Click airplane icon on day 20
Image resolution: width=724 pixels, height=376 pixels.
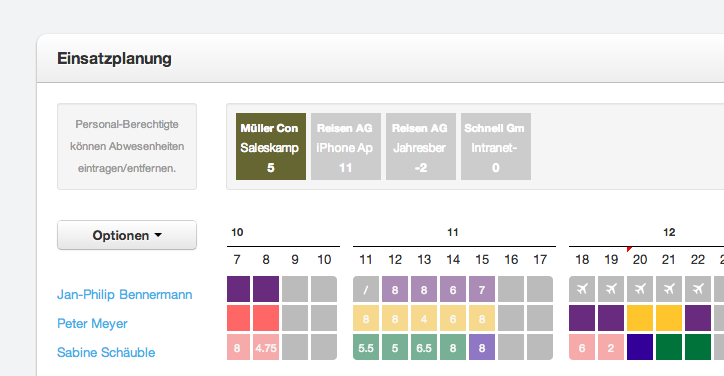(x=640, y=289)
